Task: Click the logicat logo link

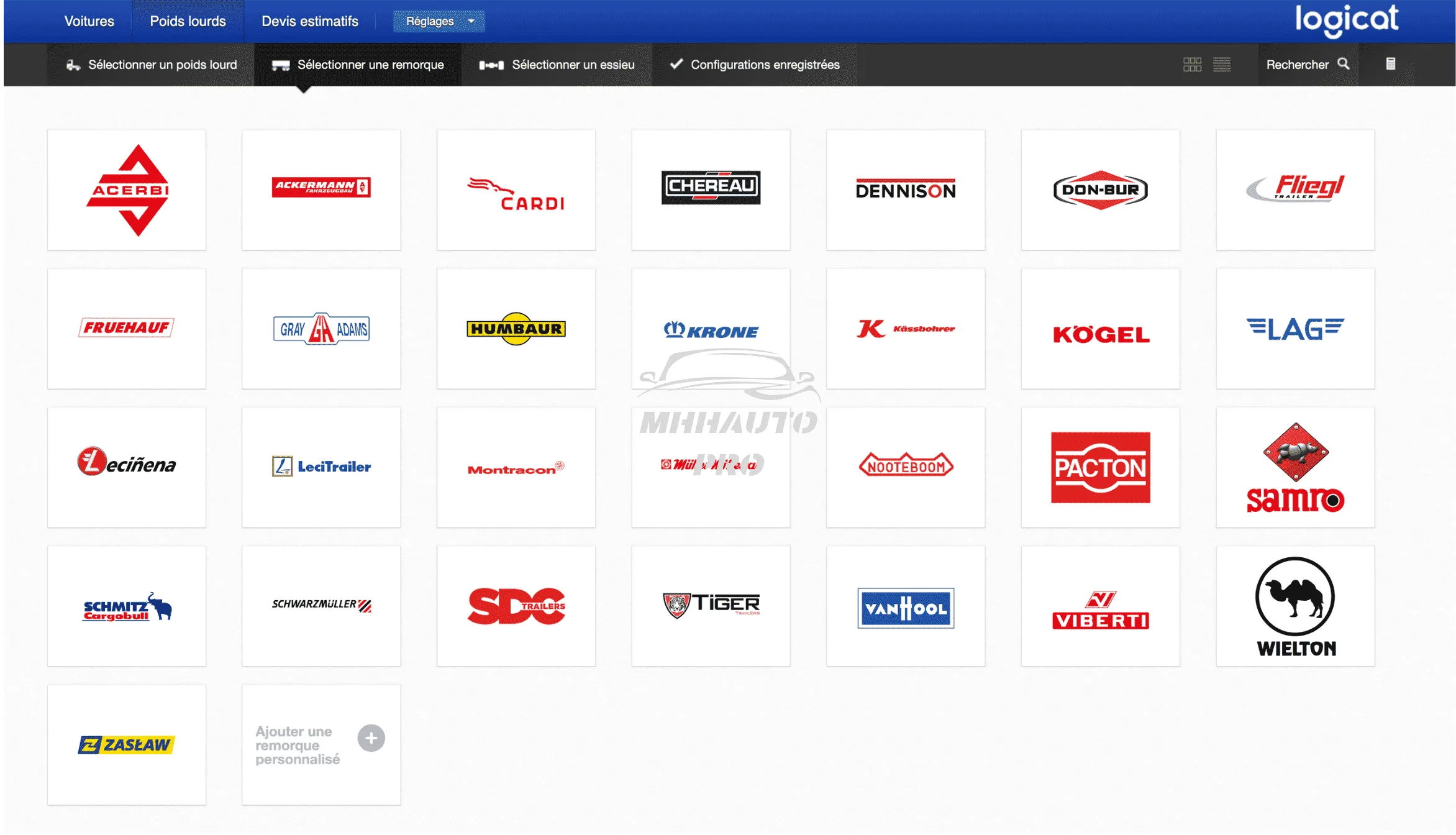Action: tap(1346, 20)
